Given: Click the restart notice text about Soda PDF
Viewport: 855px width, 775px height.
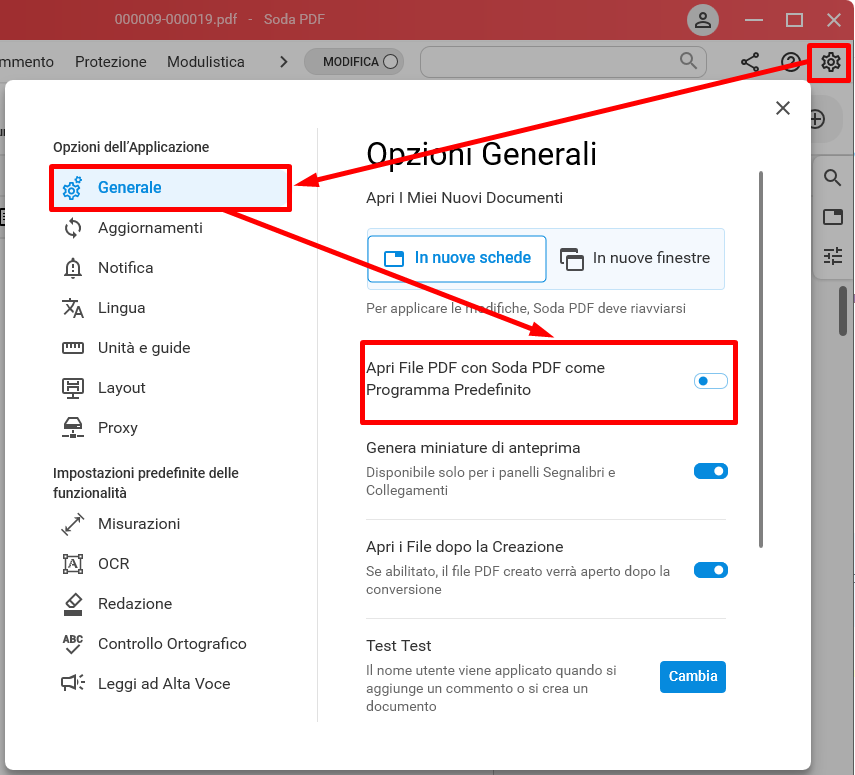Looking at the screenshot, I should (x=526, y=309).
